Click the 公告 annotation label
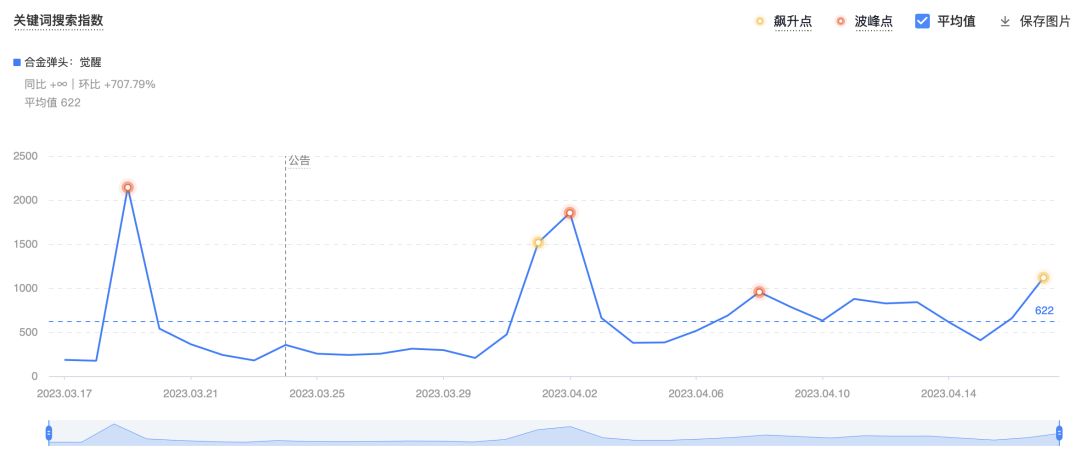 [x=299, y=160]
